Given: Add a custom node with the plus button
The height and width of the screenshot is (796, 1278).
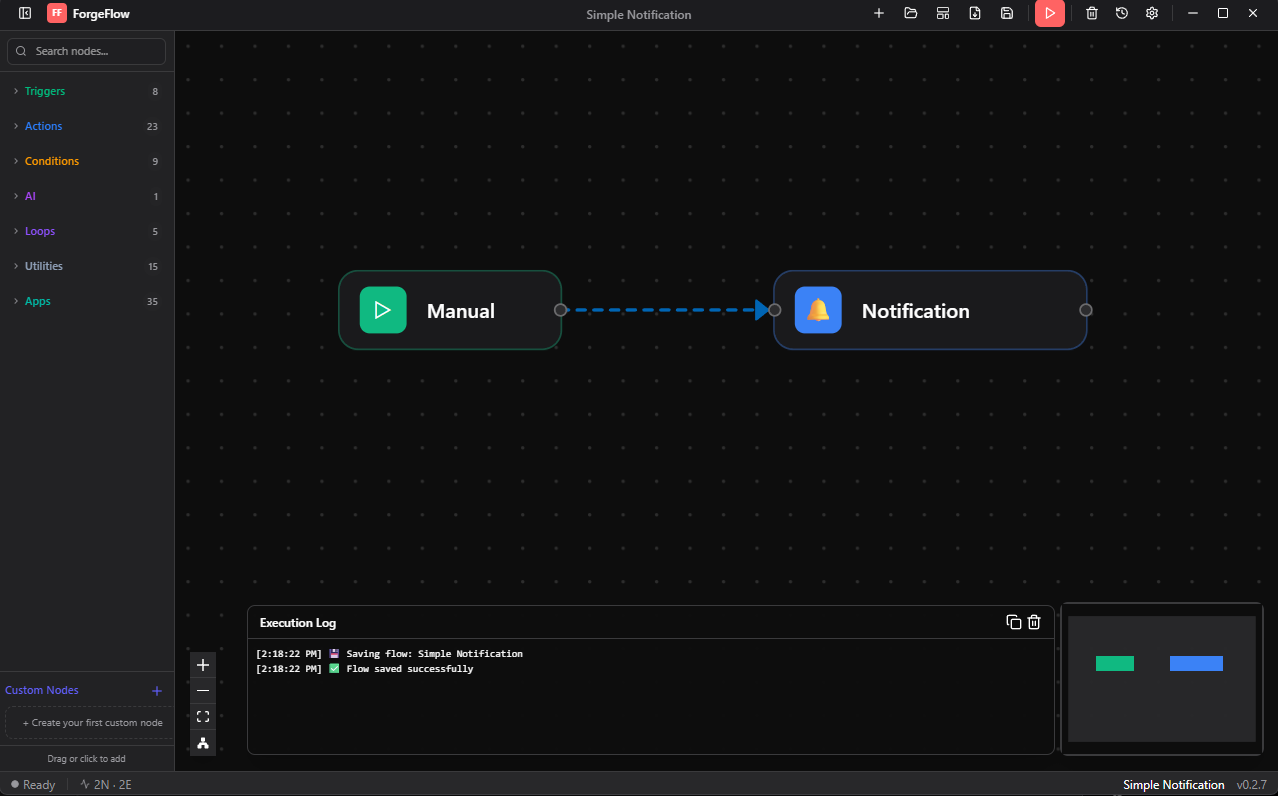Looking at the screenshot, I should pyautogui.click(x=157, y=690).
